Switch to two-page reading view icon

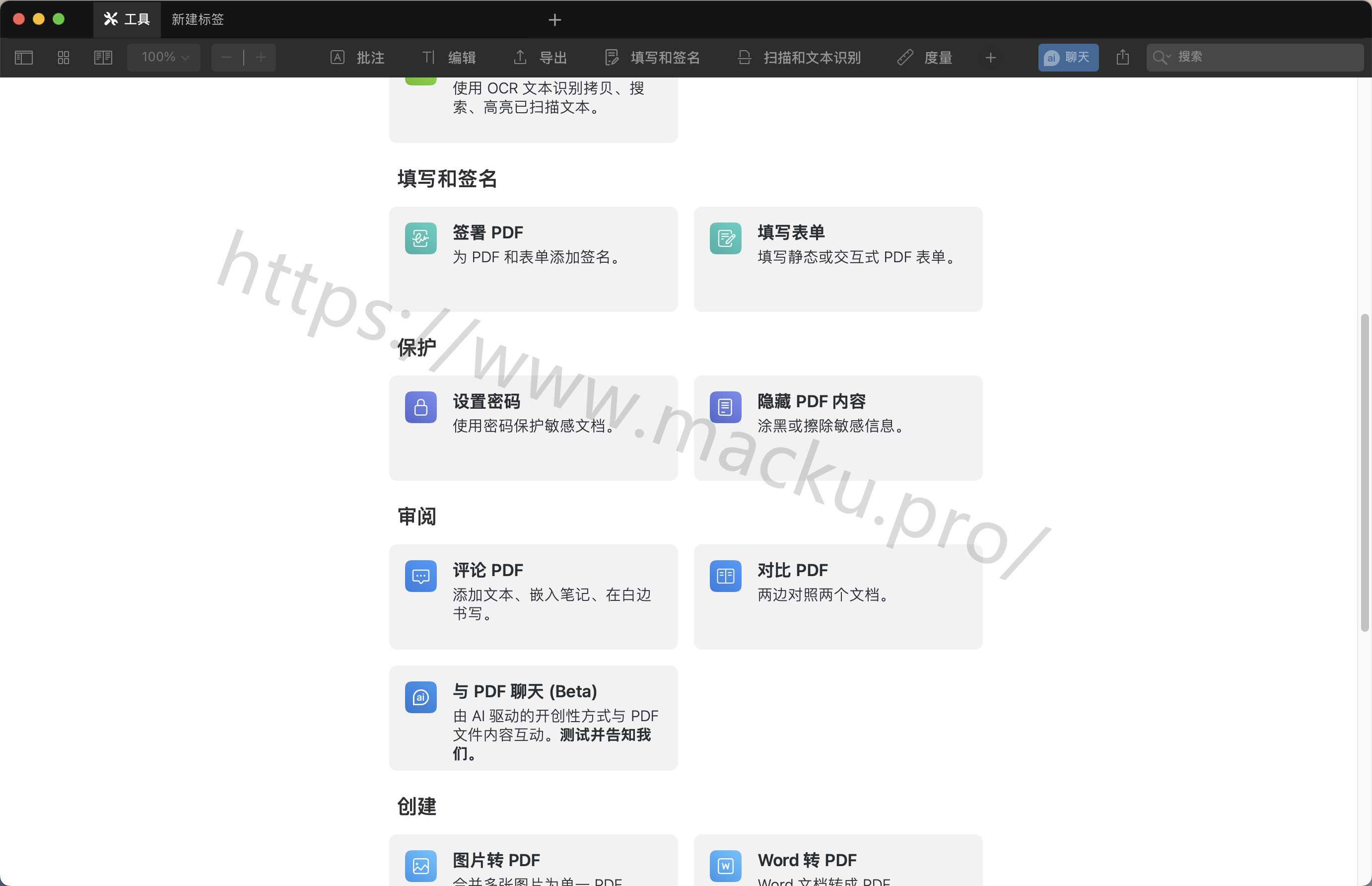pyautogui.click(x=104, y=58)
